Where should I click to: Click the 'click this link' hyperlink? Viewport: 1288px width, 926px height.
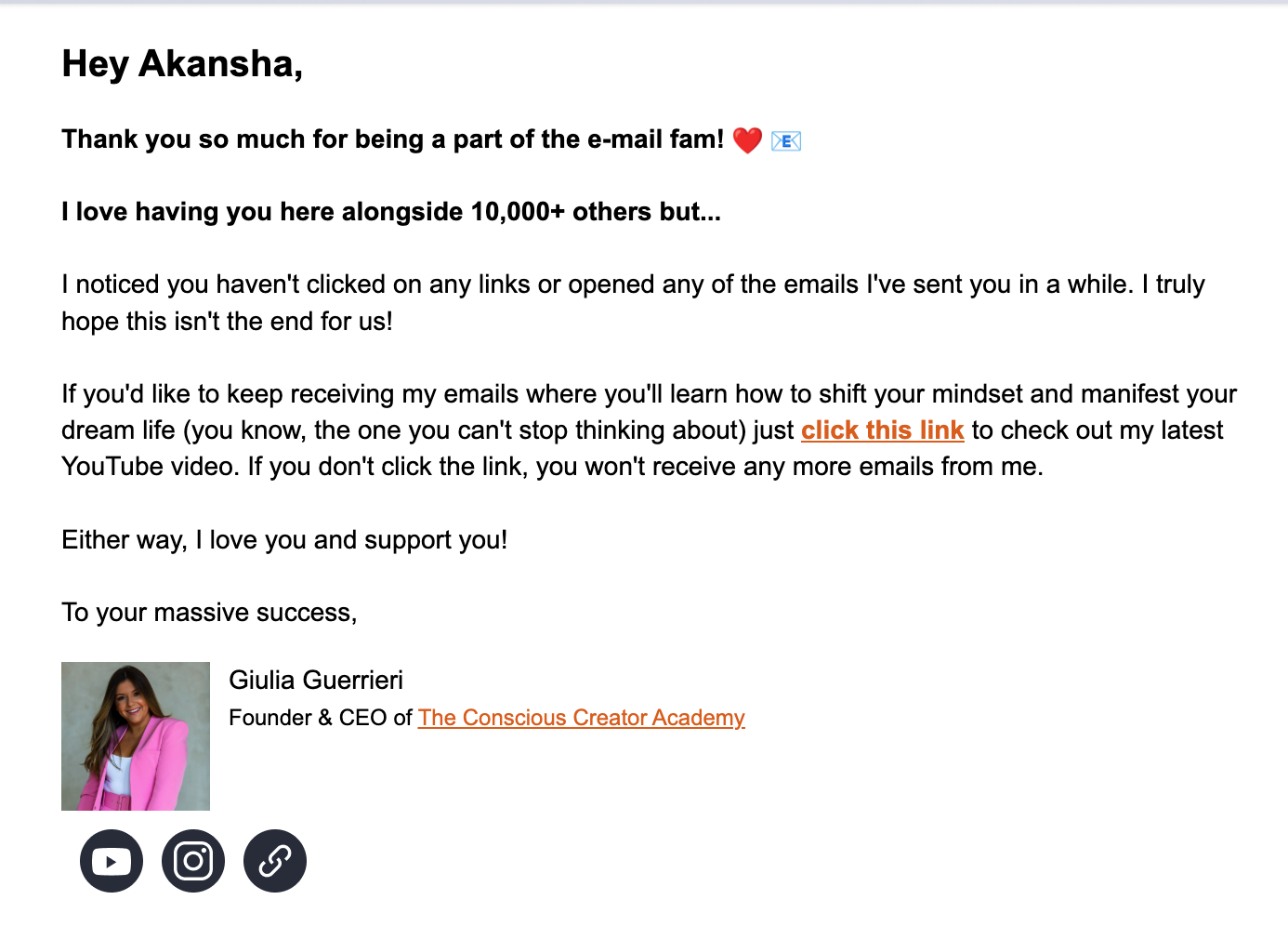[882, 430]
